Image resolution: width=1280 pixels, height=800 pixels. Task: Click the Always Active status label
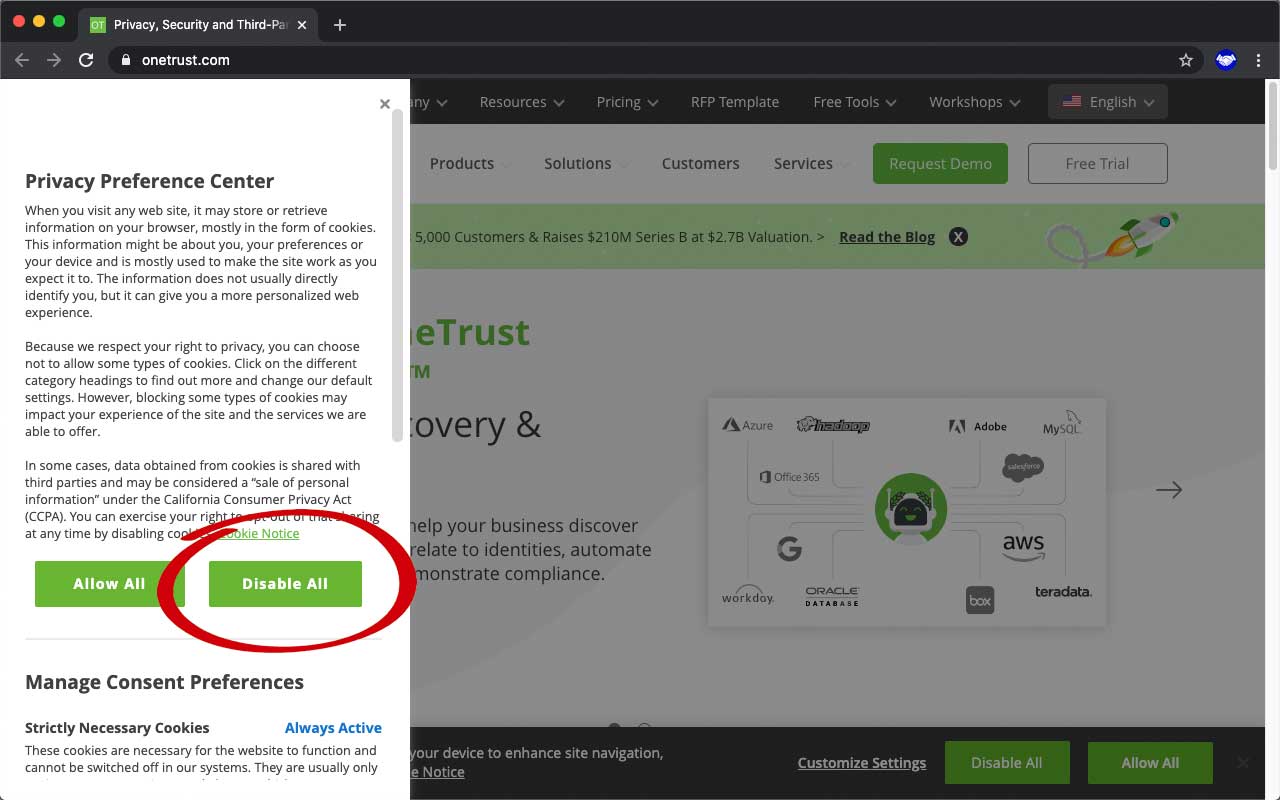click(x=333, y=728)
